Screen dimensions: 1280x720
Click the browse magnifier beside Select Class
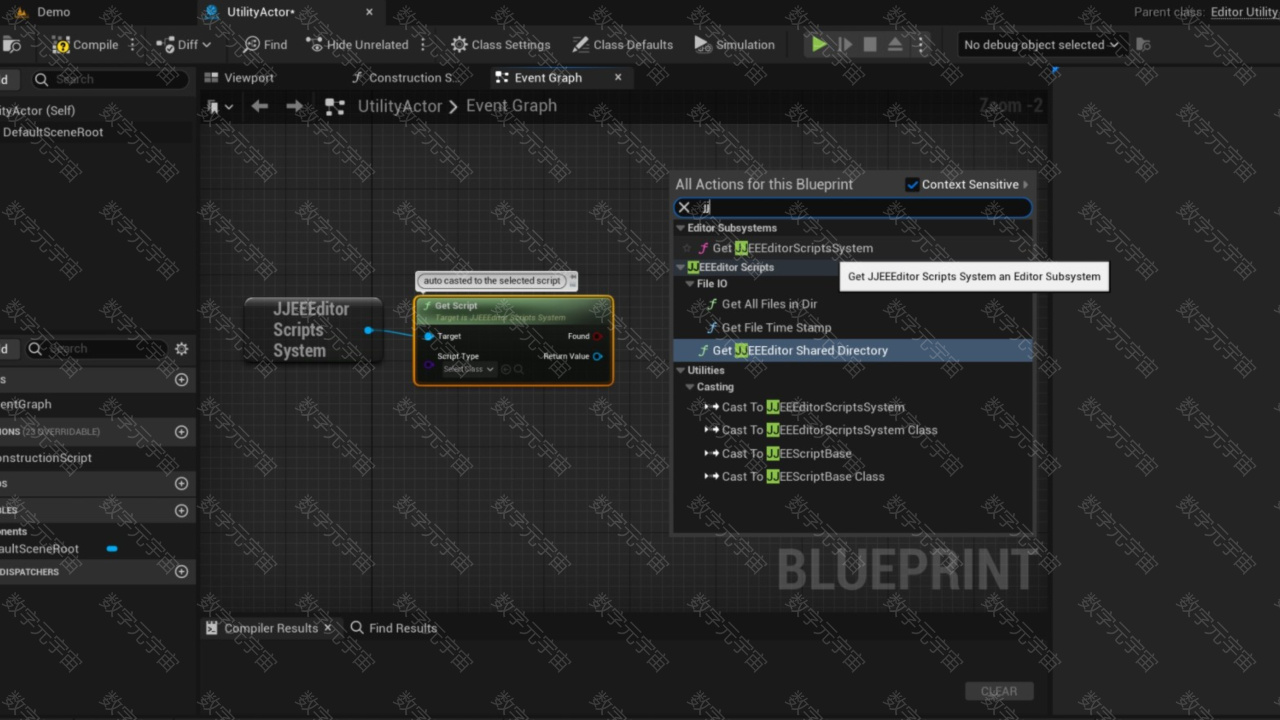click(518, 369)
